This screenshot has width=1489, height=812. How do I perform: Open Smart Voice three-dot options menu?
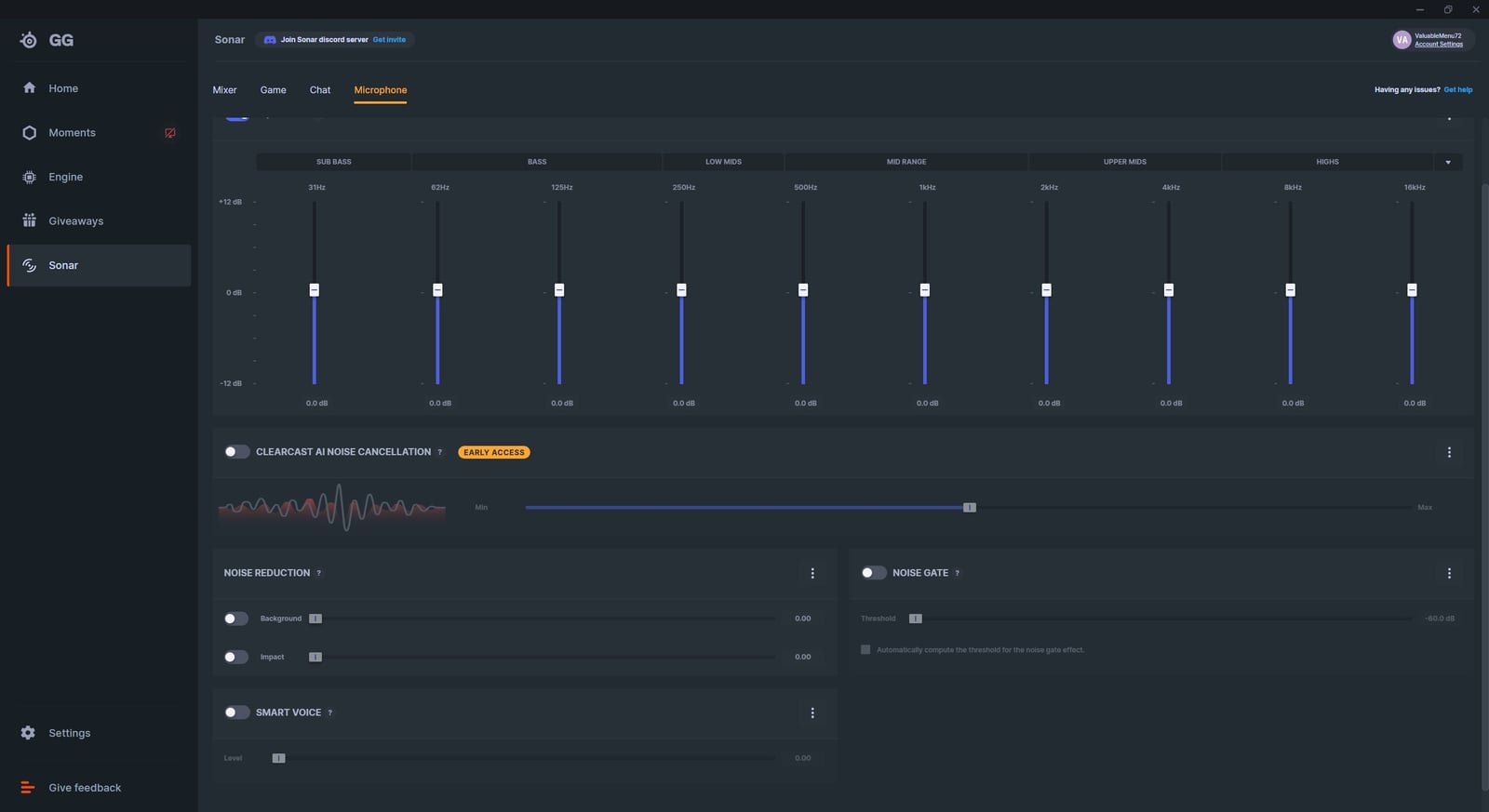pos(812,713)
